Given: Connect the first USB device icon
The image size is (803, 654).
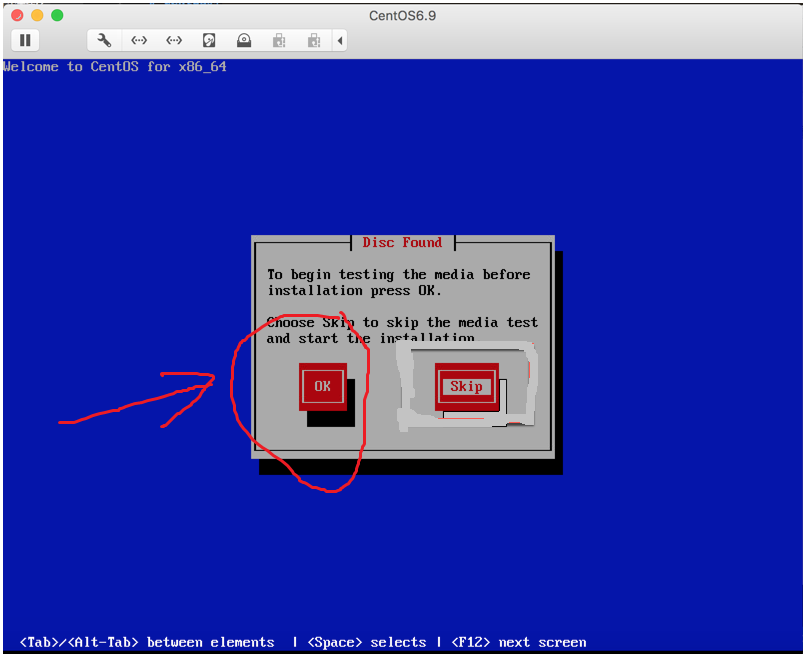Looking at the screenshot, I should click(x=279, y=40).
